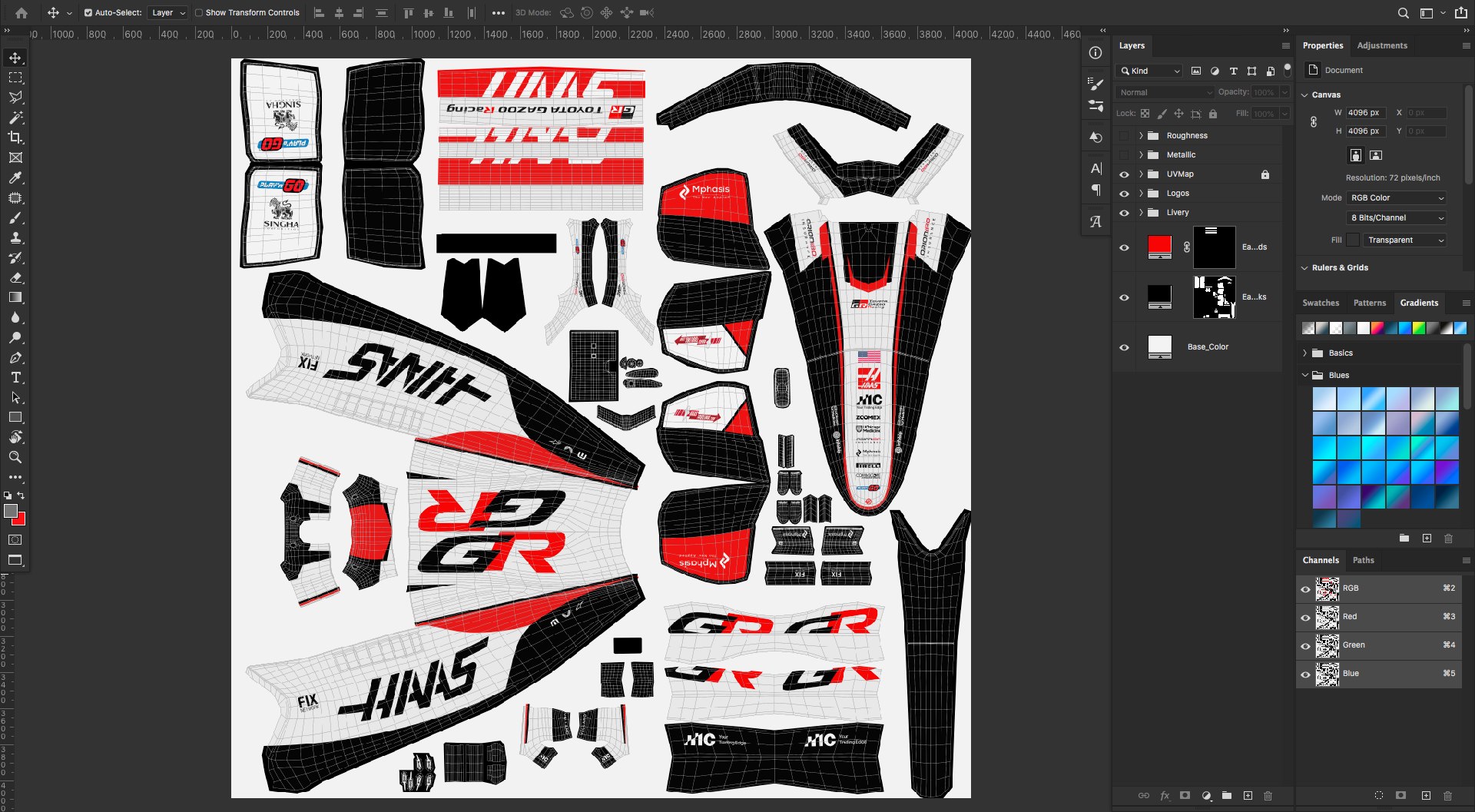Open the Mode RGB Color dropdown
This screenshot has width=1475, height=812.
tap(1397, 198)
